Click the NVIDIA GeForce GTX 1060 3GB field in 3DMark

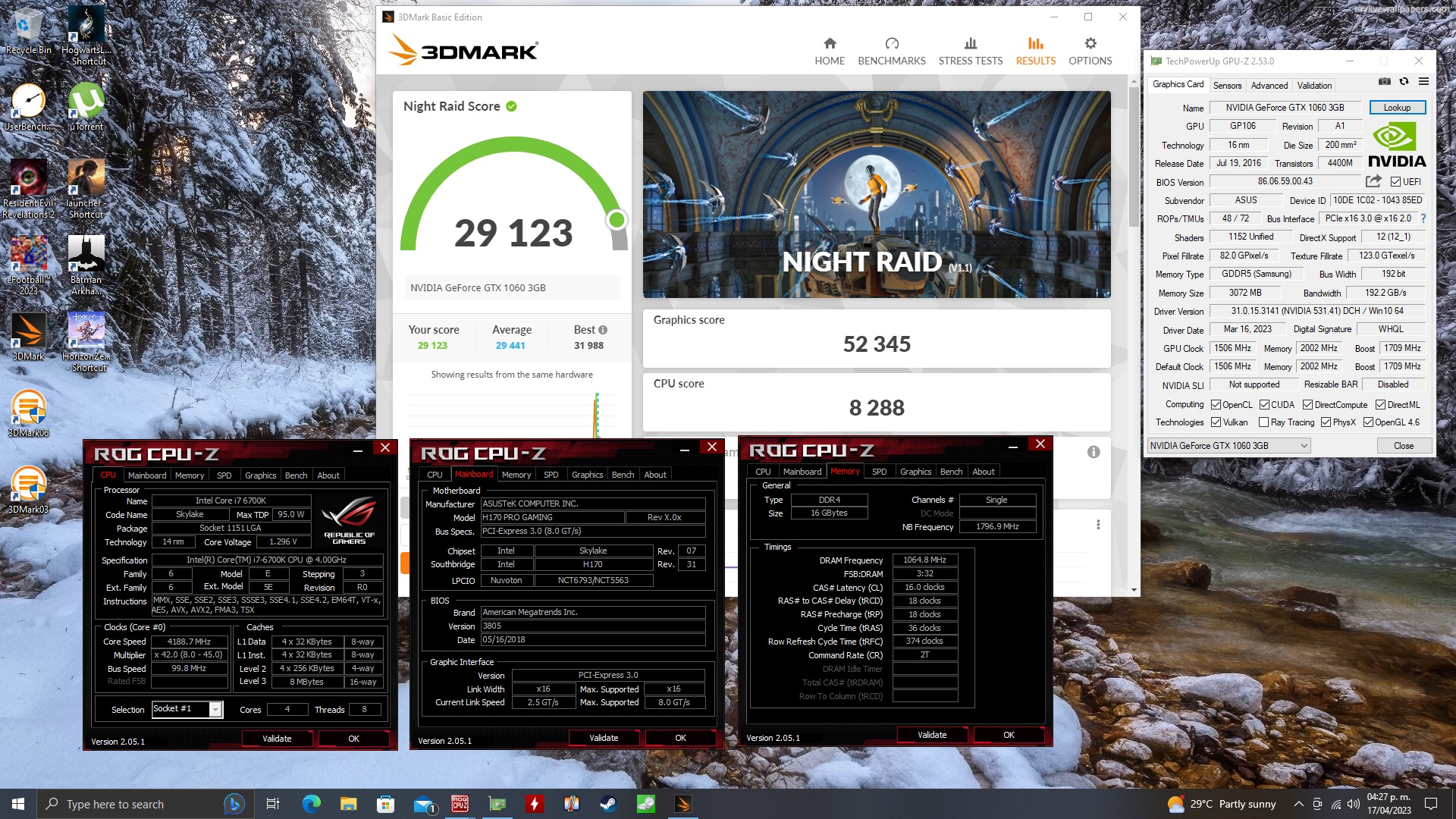coord(512,288)
